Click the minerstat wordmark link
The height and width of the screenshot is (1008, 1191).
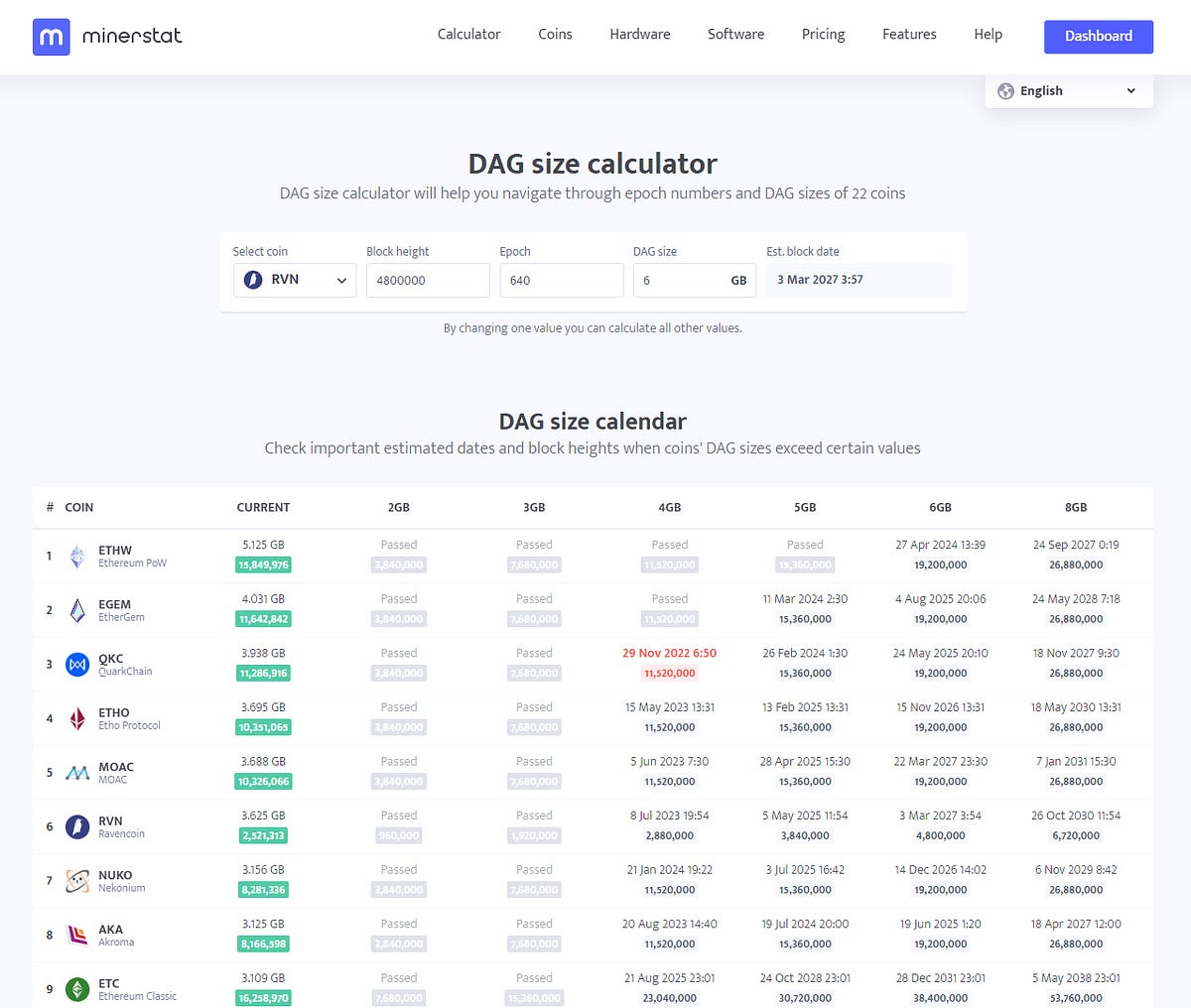(132, 37)
